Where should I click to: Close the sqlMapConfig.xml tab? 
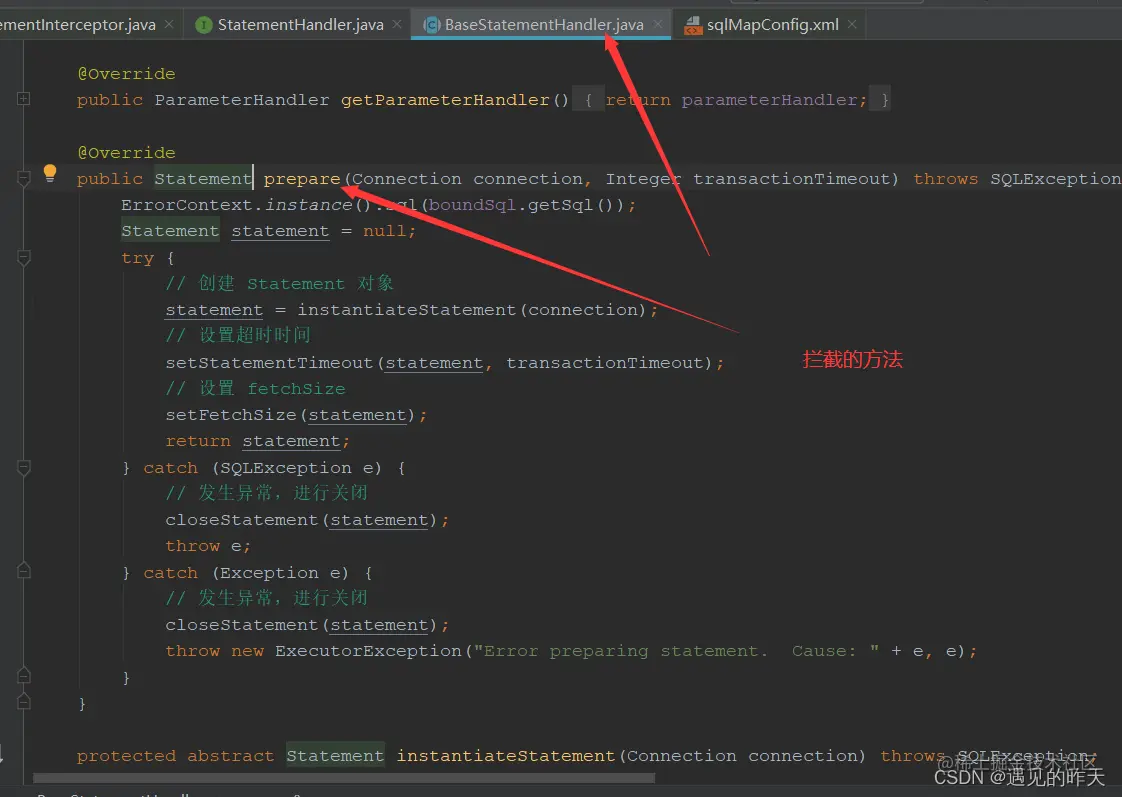pyautogui.click(x=852, y=24)
